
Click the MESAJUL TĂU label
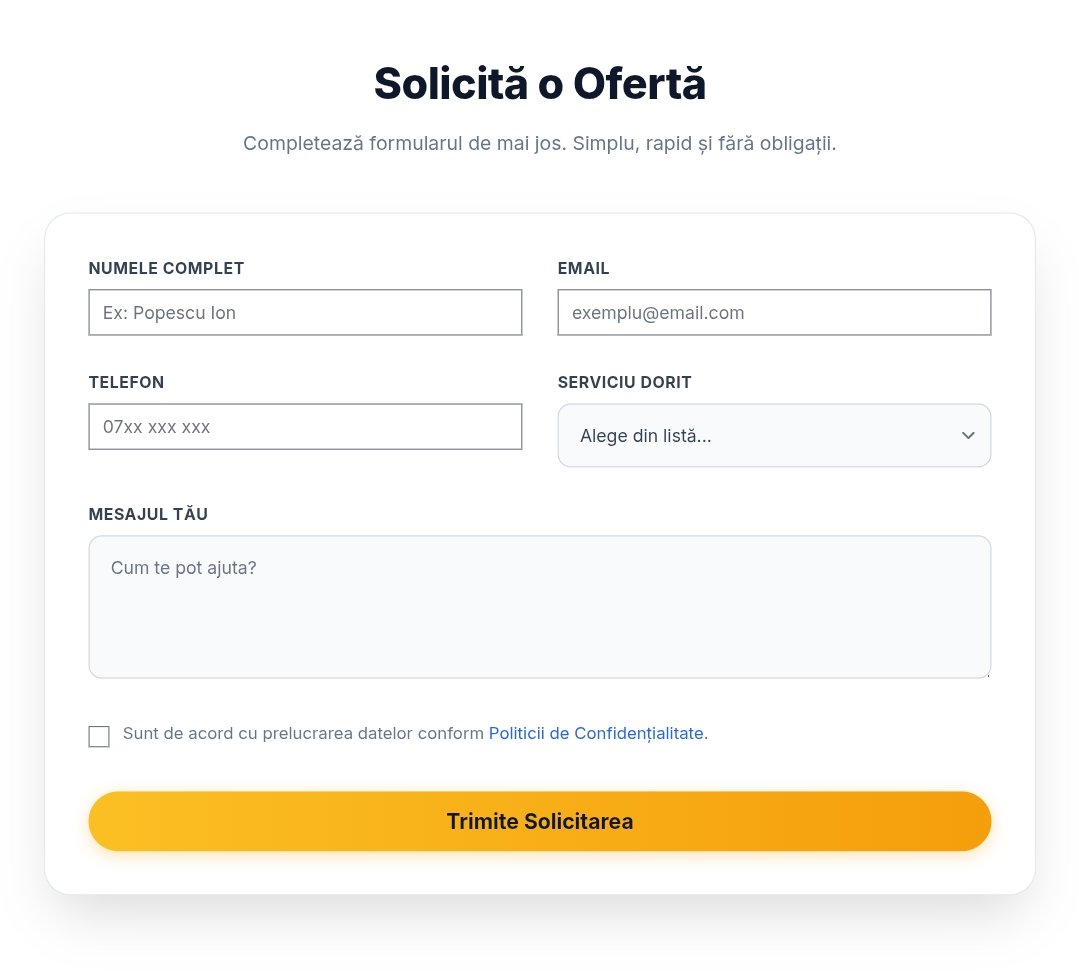tap(148, 514)
